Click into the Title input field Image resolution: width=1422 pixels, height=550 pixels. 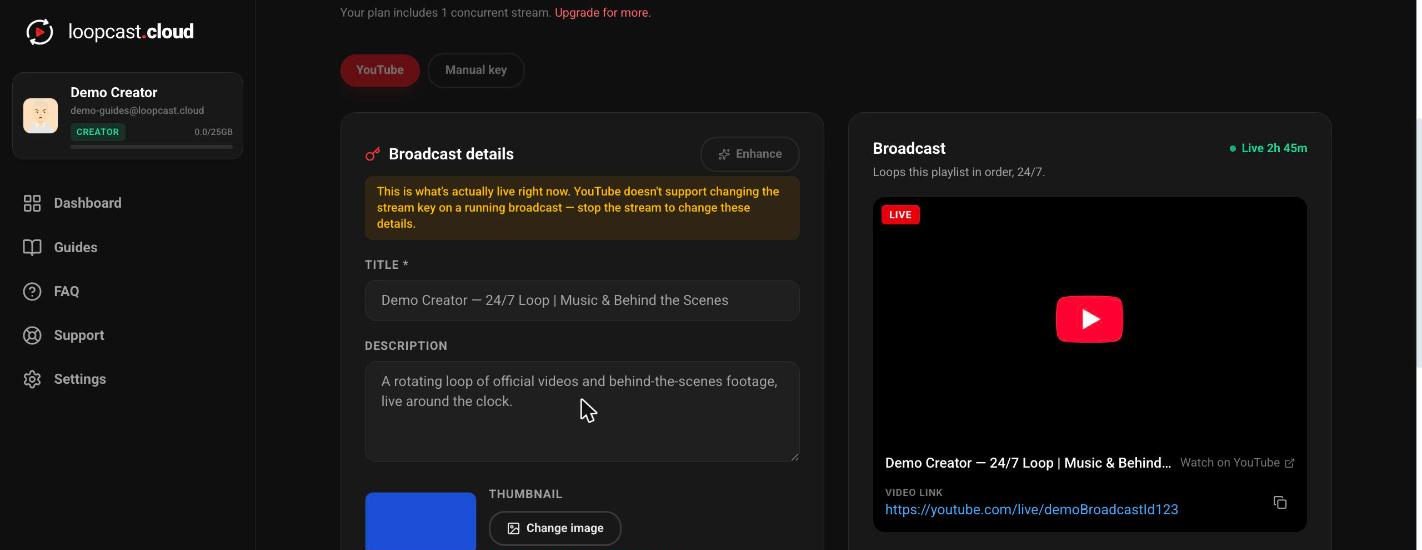pyautogui.click(x=582, y=300)
